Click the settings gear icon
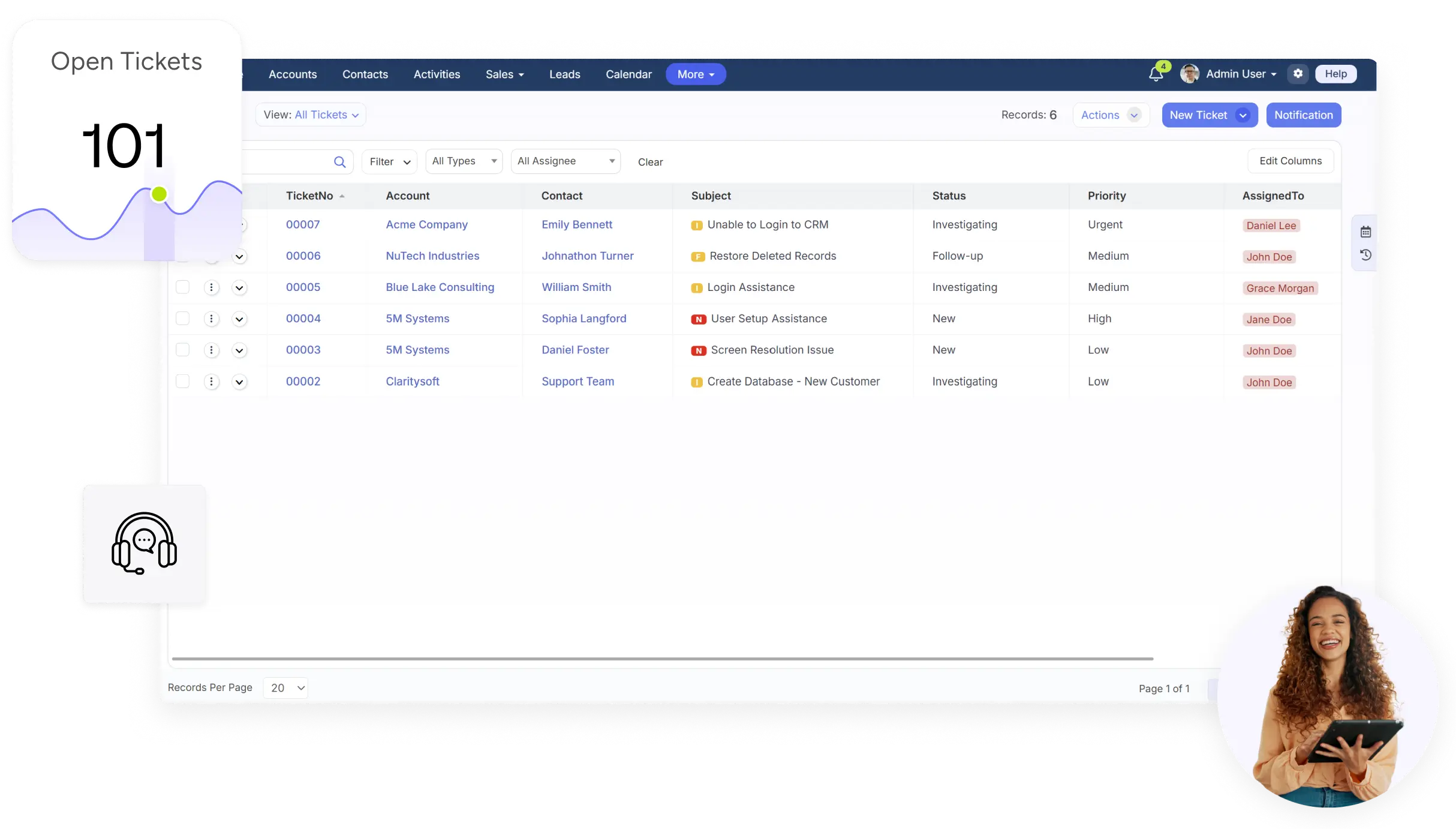Viewport: 1456px width, 829px height. (1298, 74)
